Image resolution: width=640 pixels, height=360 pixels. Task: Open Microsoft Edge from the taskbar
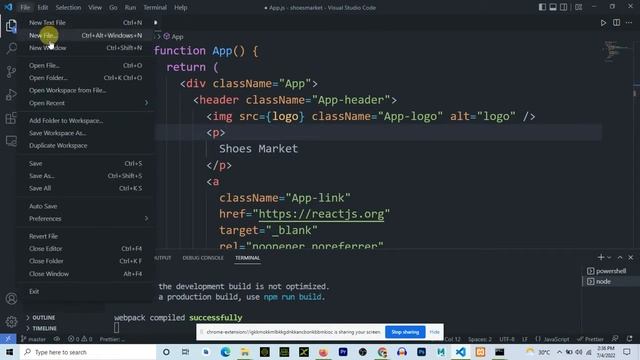click(x=225, y=352)
